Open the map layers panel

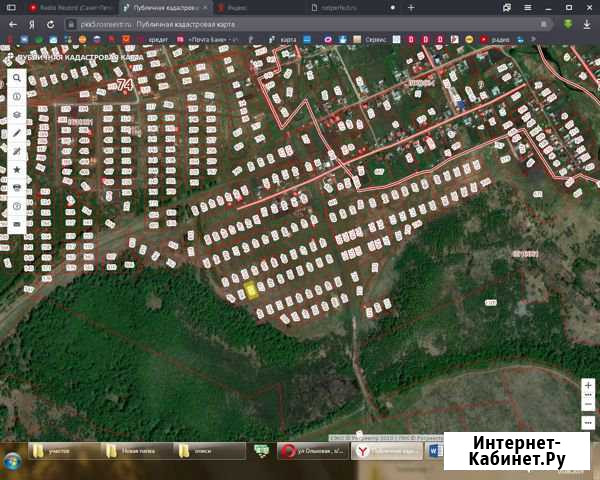17,114
